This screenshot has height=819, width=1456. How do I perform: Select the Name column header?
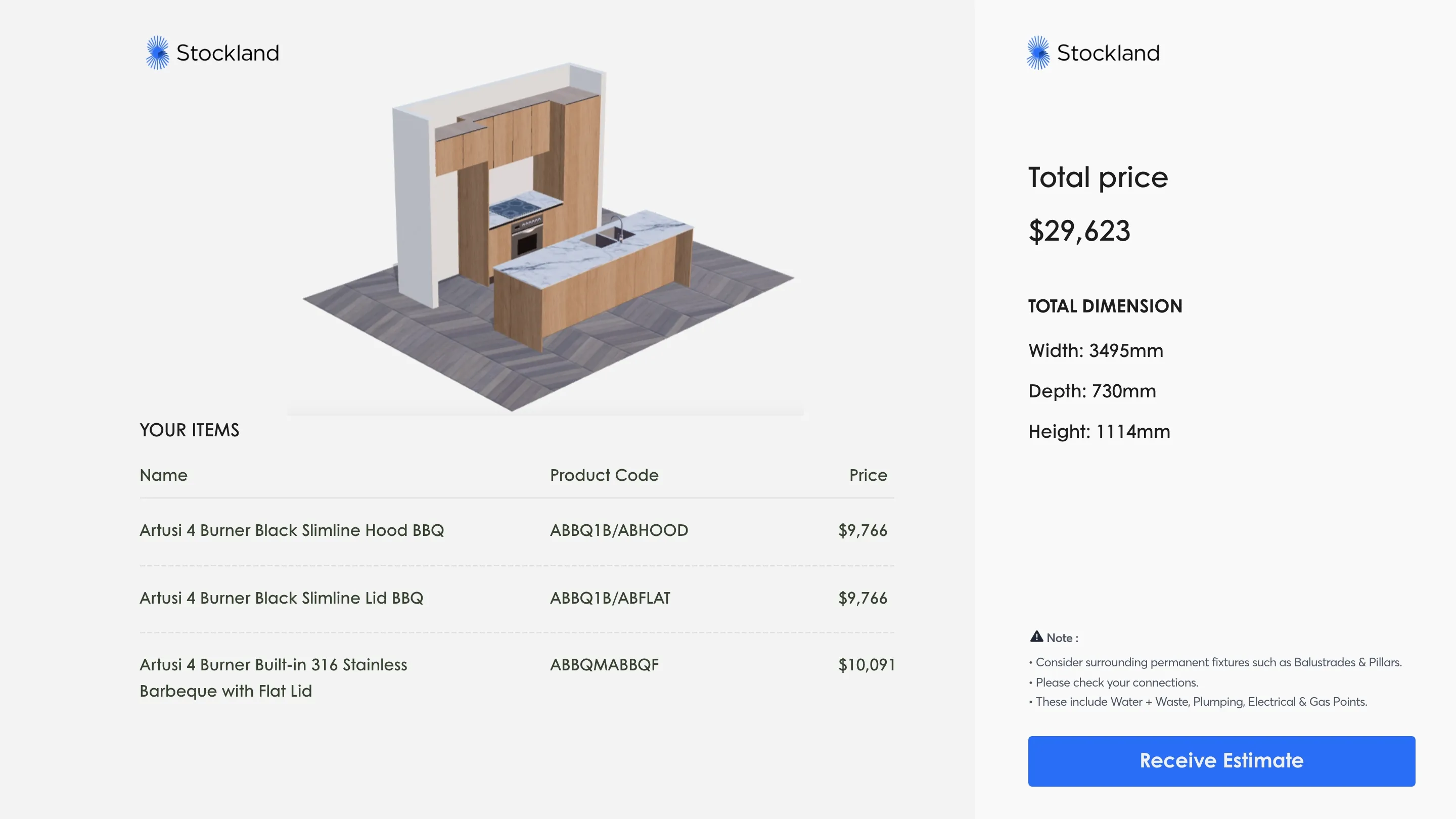(163, 475)
